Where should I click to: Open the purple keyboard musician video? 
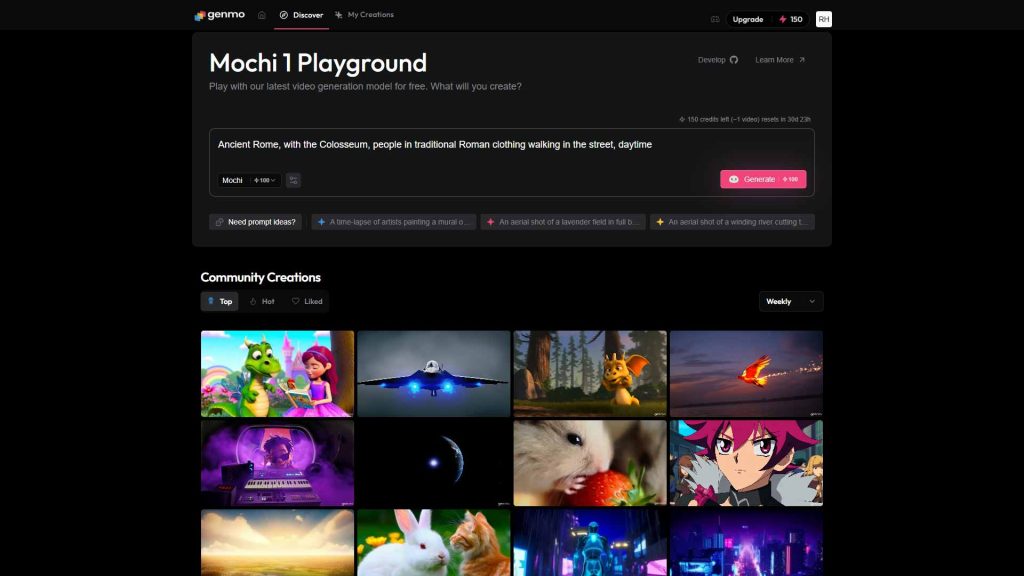click(278, 463)
